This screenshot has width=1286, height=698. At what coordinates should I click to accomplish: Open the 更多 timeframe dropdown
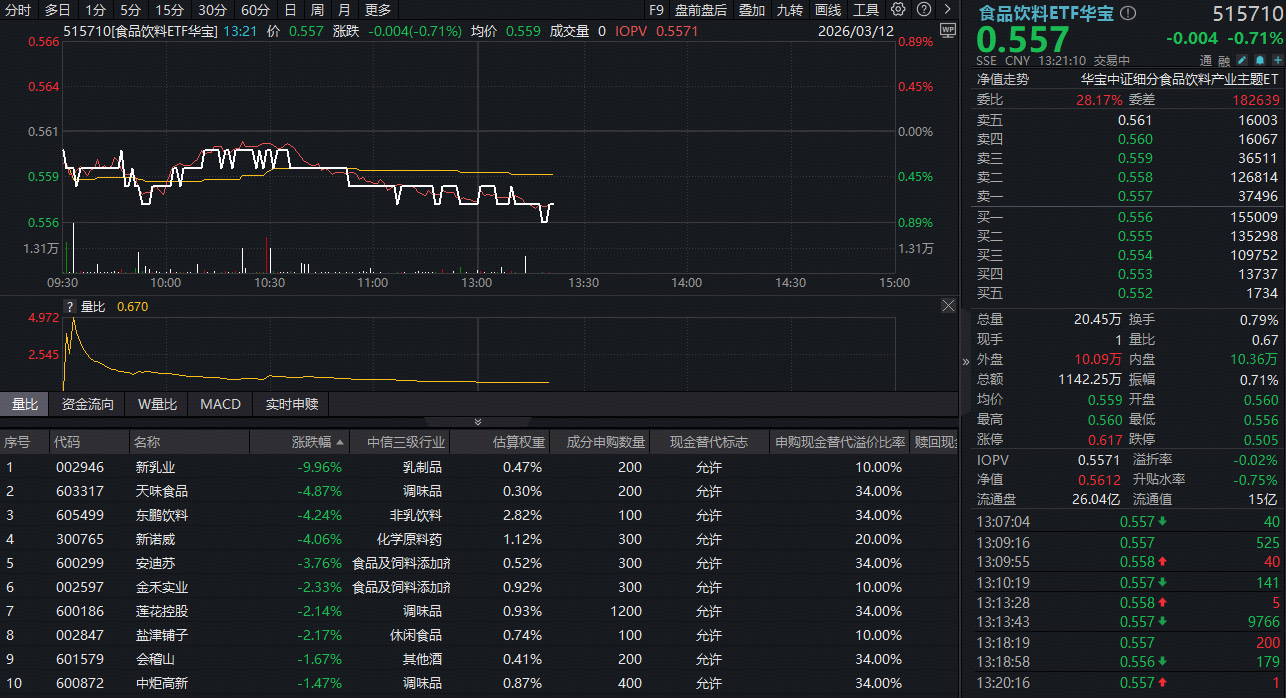(x=378, y=10)
